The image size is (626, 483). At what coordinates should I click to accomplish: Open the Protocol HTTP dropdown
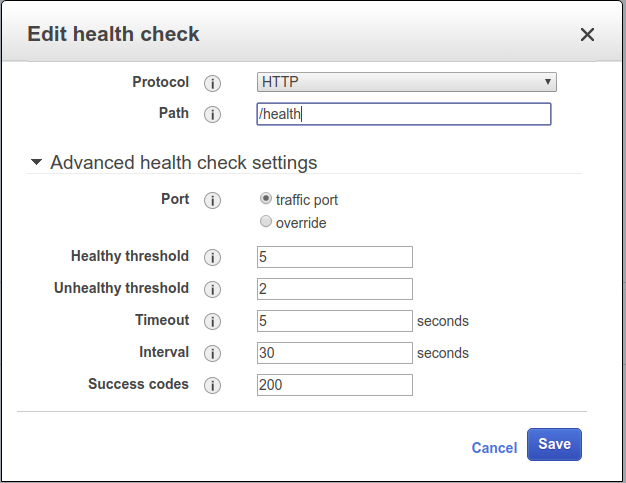coord(406,82)
